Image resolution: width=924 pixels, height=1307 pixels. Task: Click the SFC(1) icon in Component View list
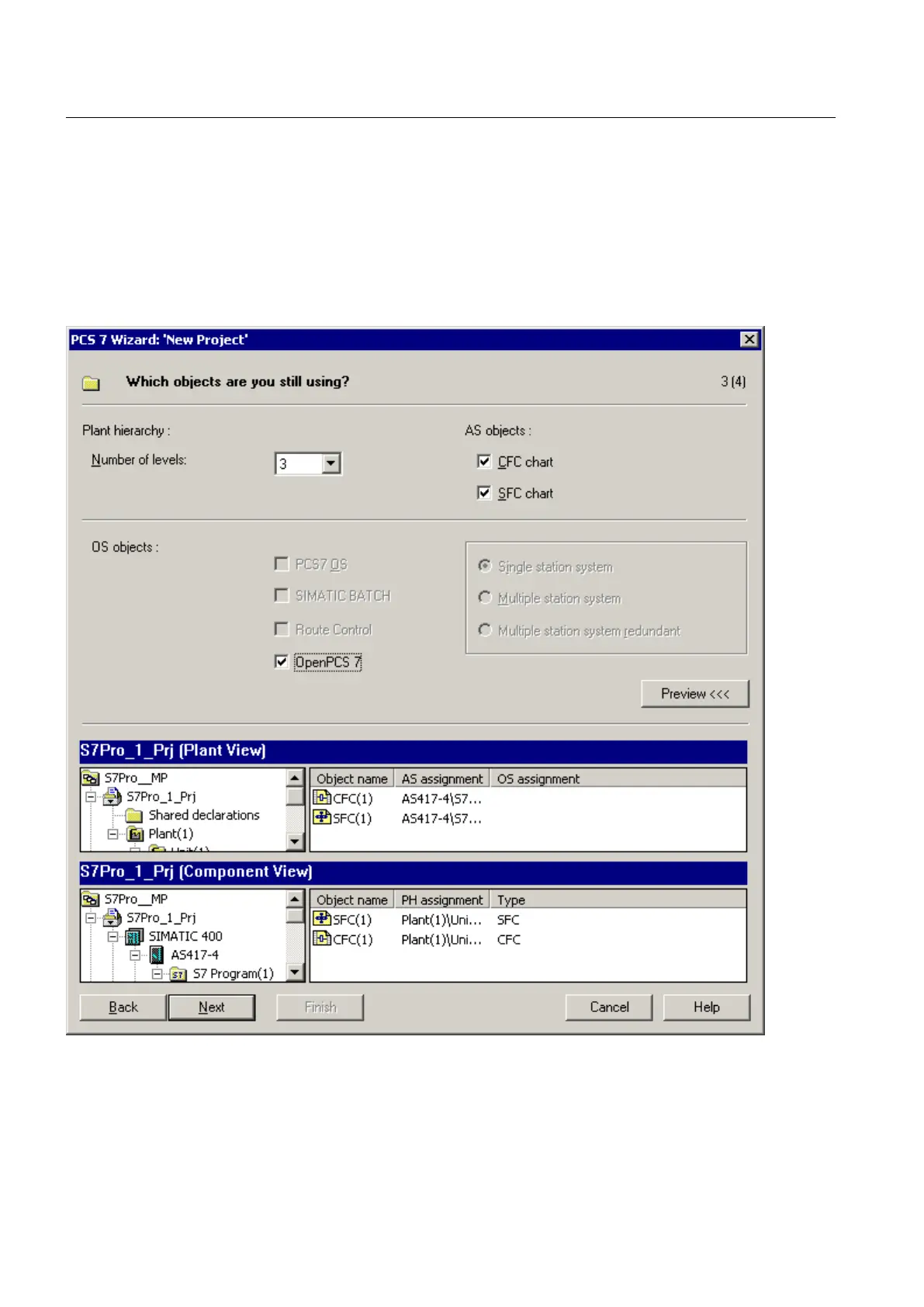point(322,919)
